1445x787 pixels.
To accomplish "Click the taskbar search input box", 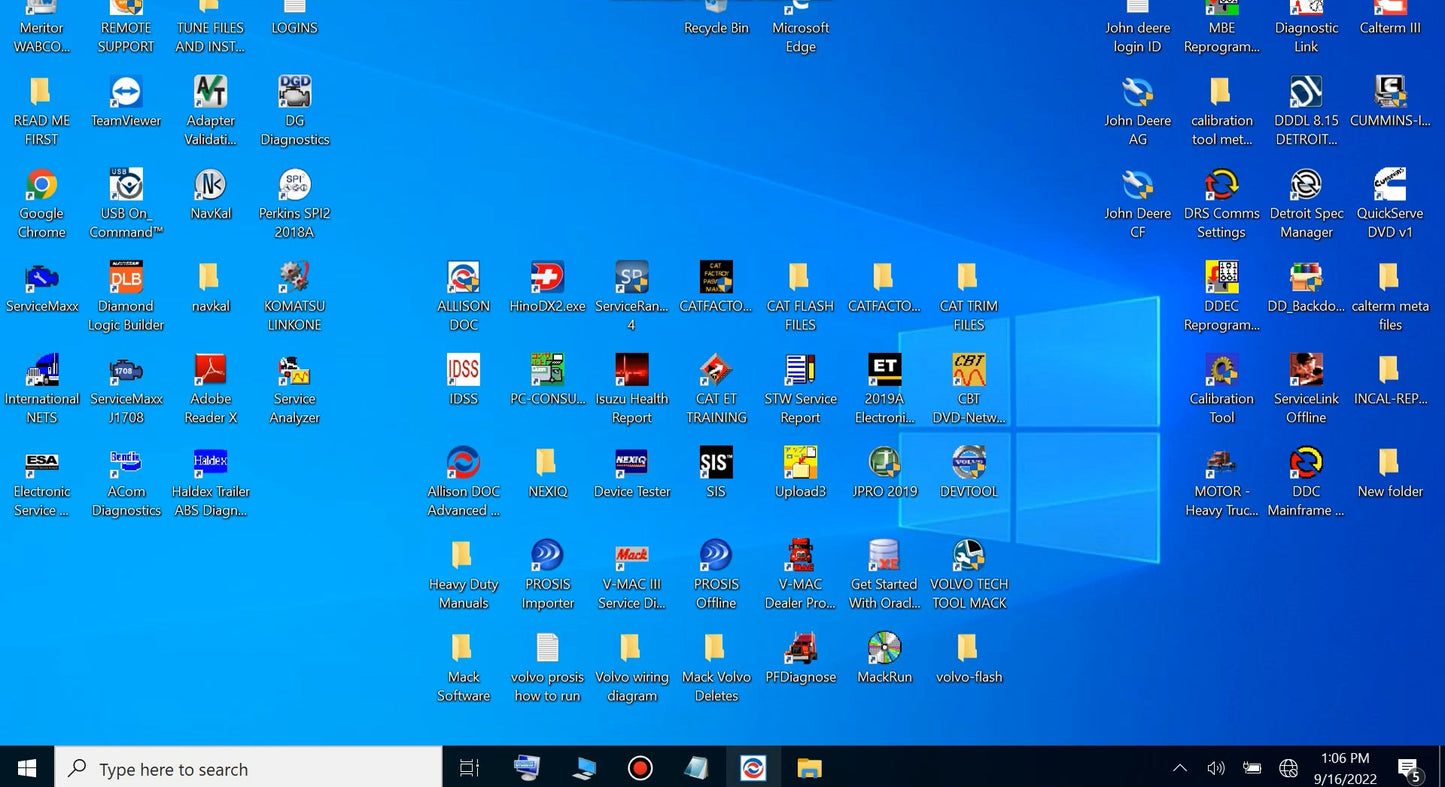I will tap(250, 769).
